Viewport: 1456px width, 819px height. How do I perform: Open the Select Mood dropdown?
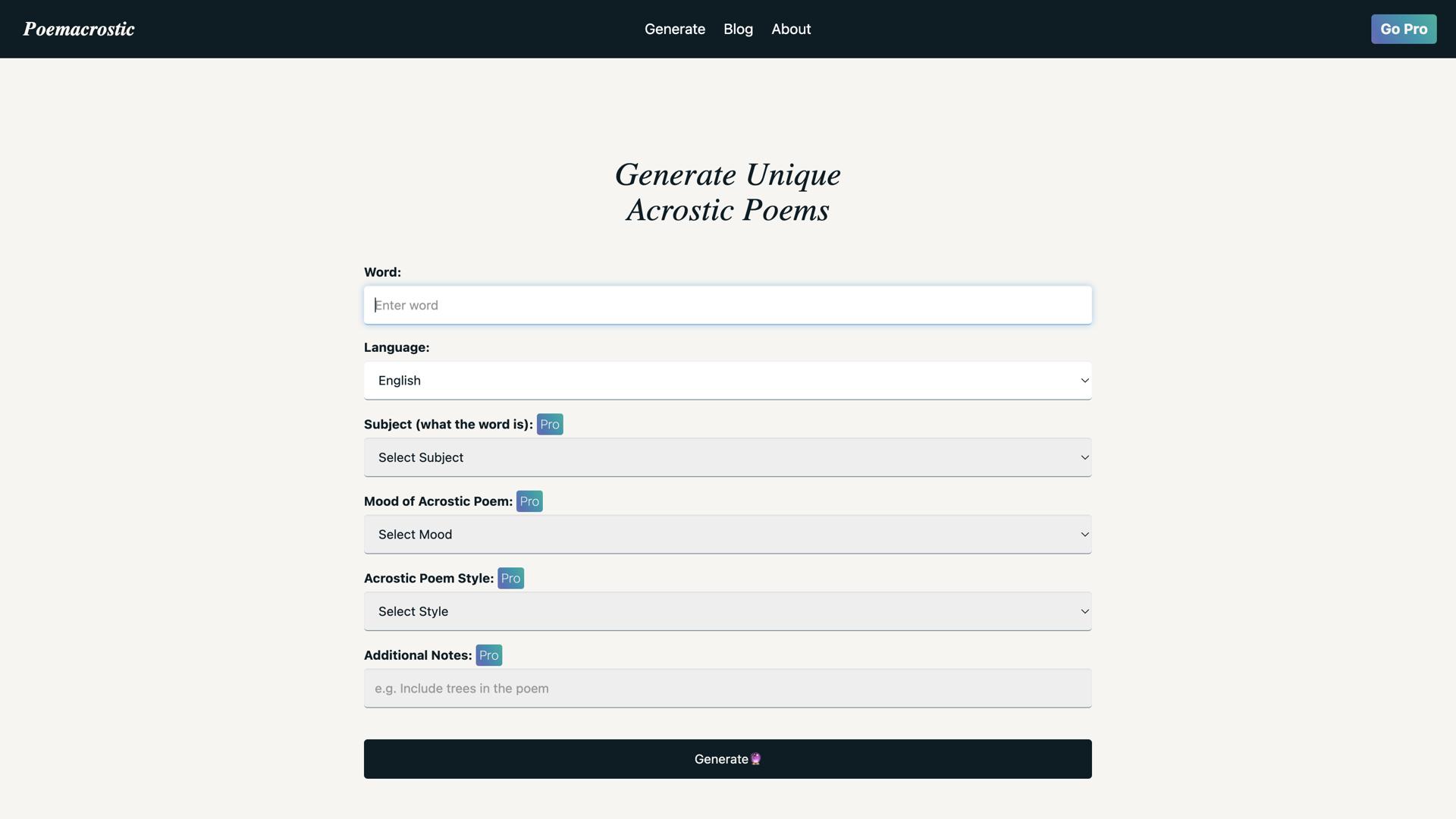pos(727,535)
